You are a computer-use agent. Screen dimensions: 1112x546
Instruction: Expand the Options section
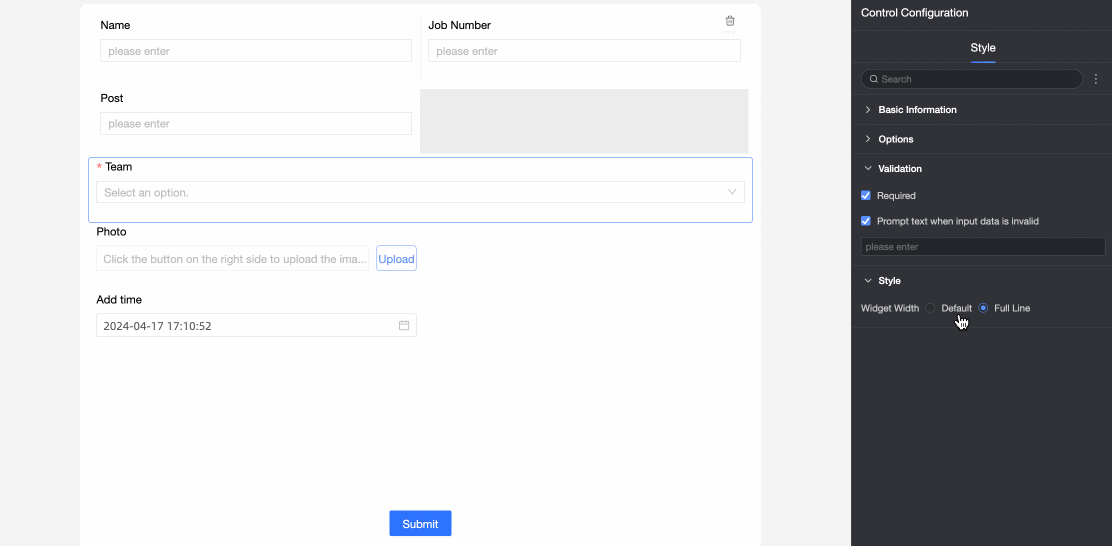[x=868, y=139]
